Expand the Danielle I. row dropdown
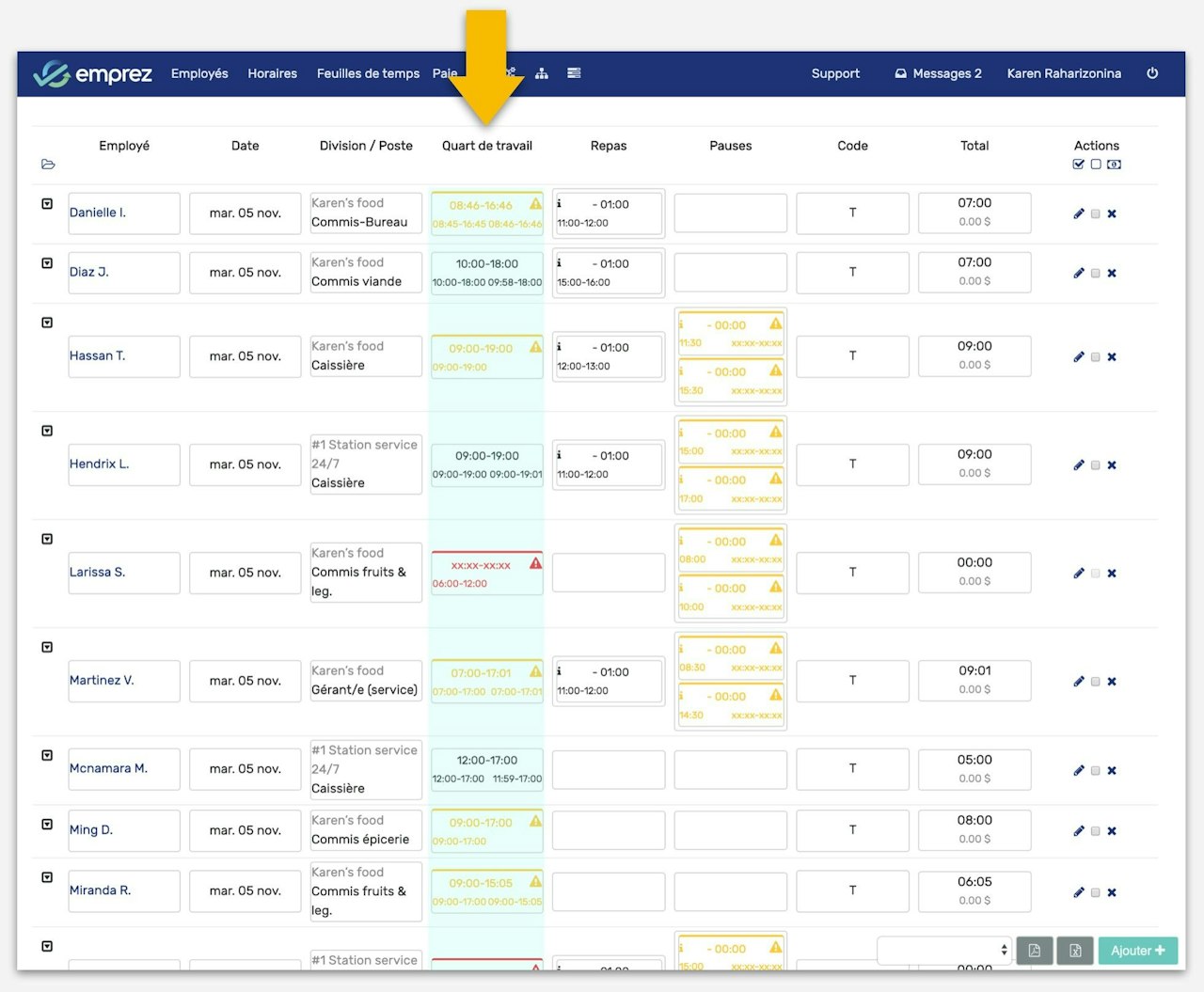 pos(47,204)
